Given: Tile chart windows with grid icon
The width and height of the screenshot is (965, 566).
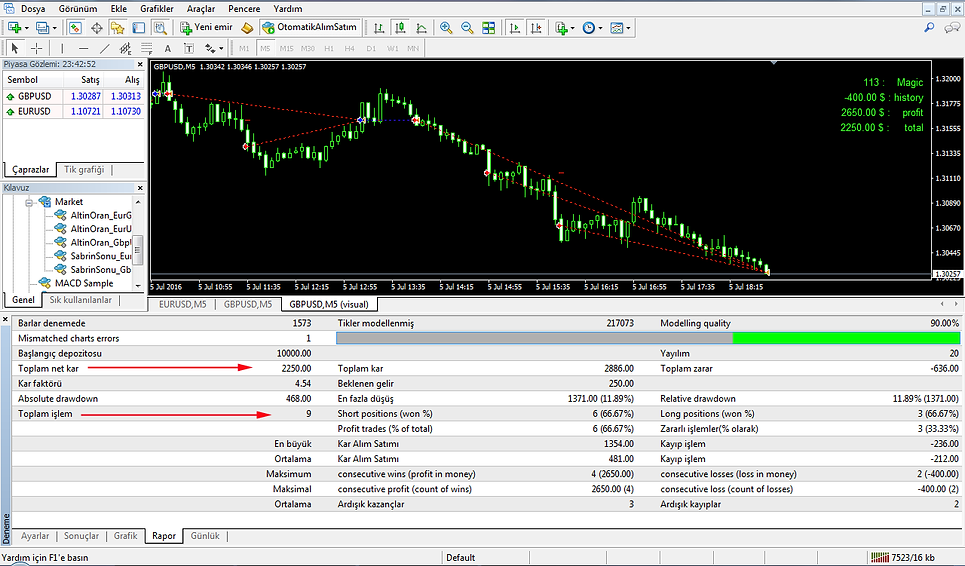Looking at the screenshot, I should [x=489, y=28].
